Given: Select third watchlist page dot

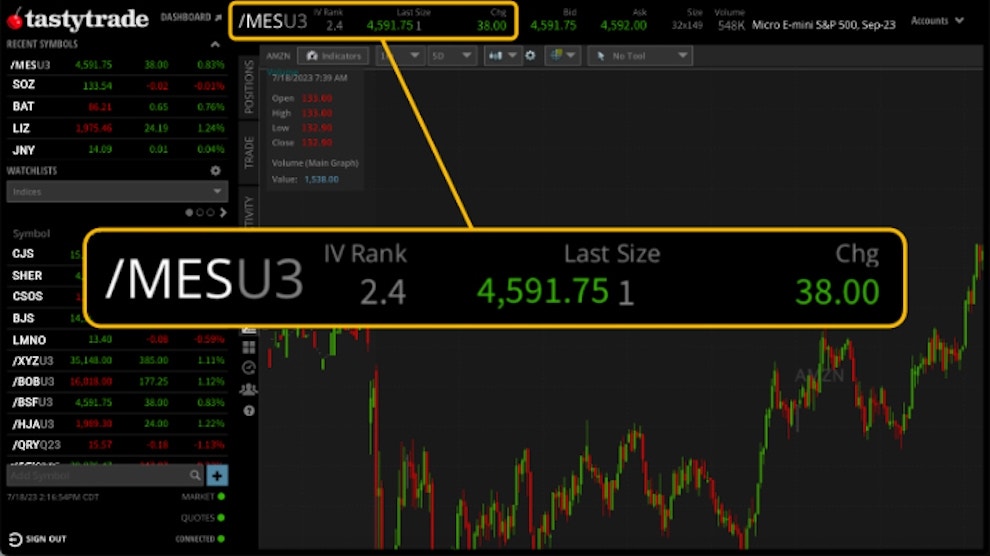Looking at the screenshot, I should coord(210,213).
